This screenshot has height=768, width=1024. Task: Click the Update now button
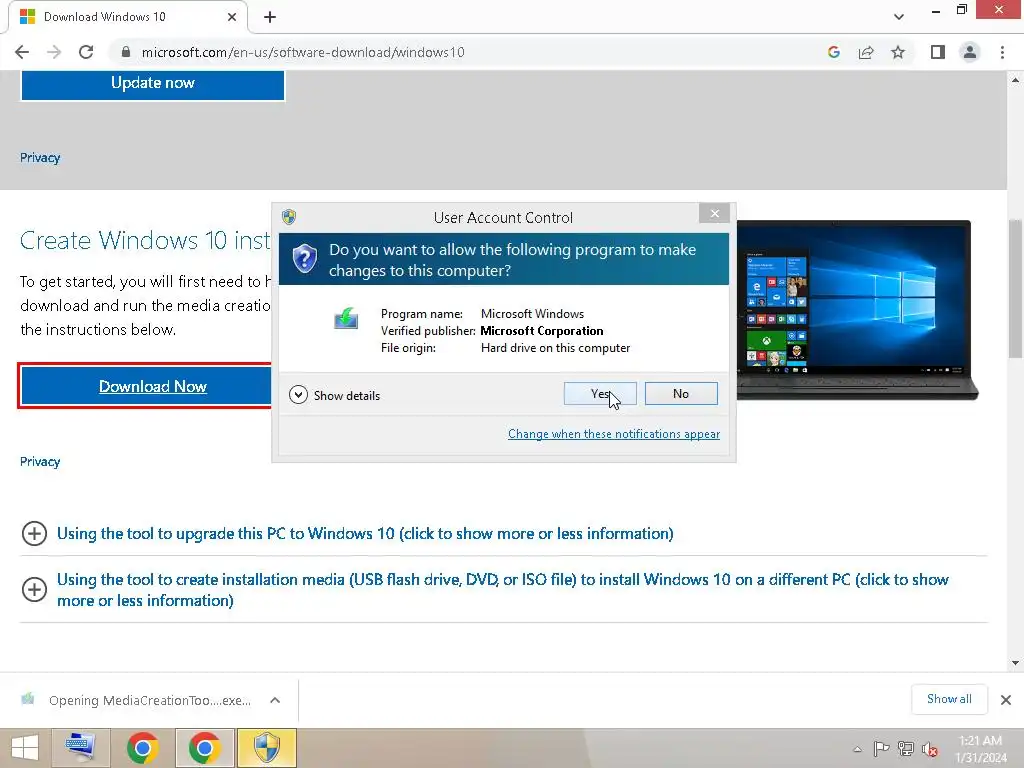pos(153,84)
